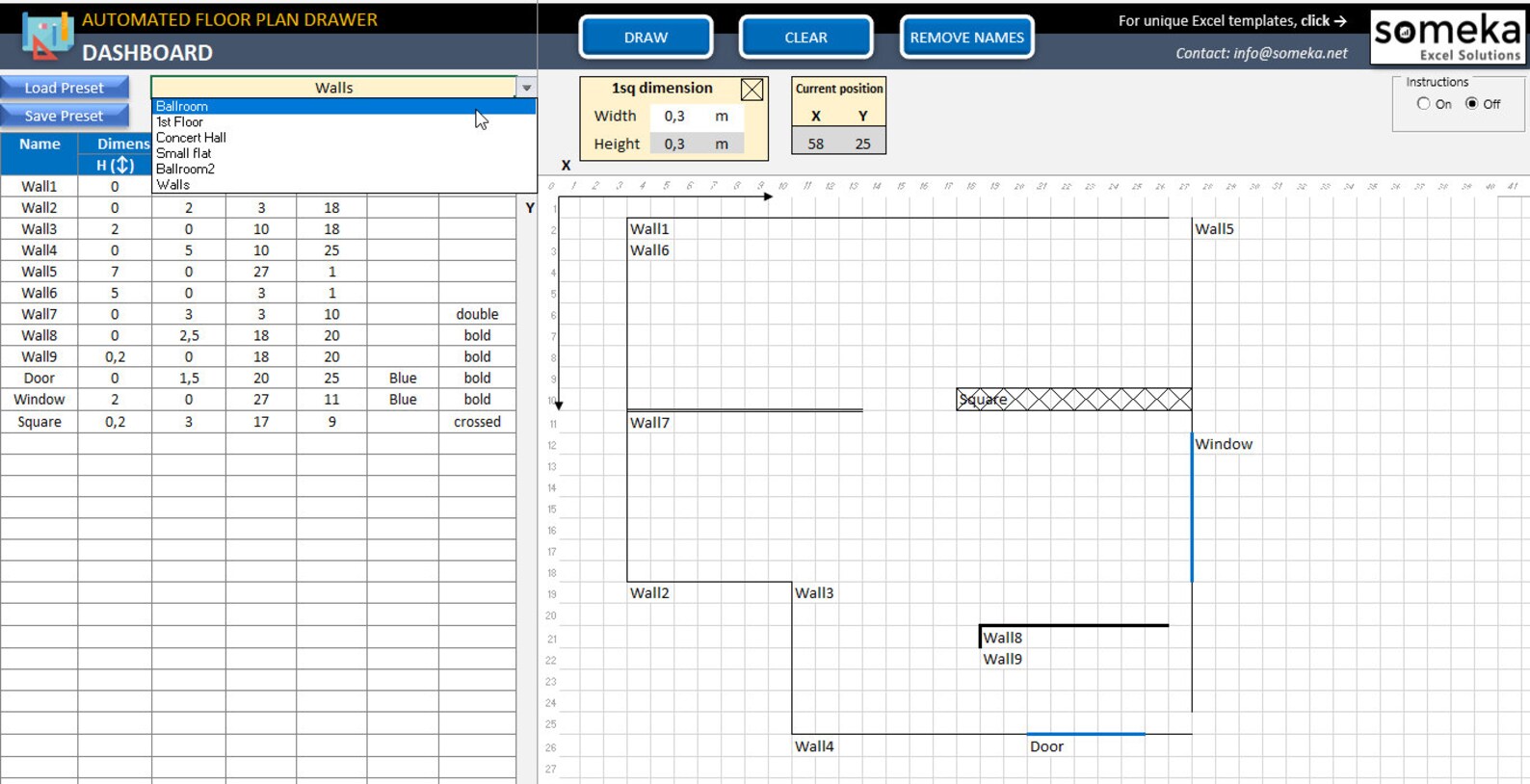Select the Wall2 name cell in table
1530x784 pixels.
[40, 207]
